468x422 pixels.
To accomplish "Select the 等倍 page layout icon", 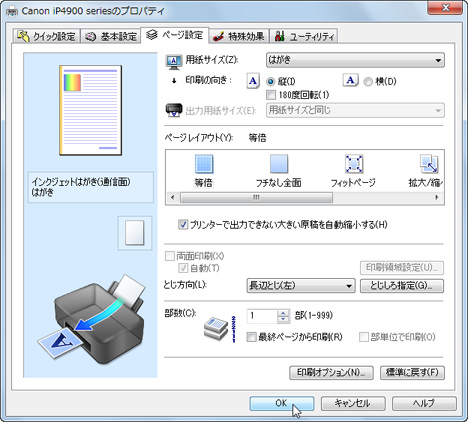I will [x=204, y=164].
